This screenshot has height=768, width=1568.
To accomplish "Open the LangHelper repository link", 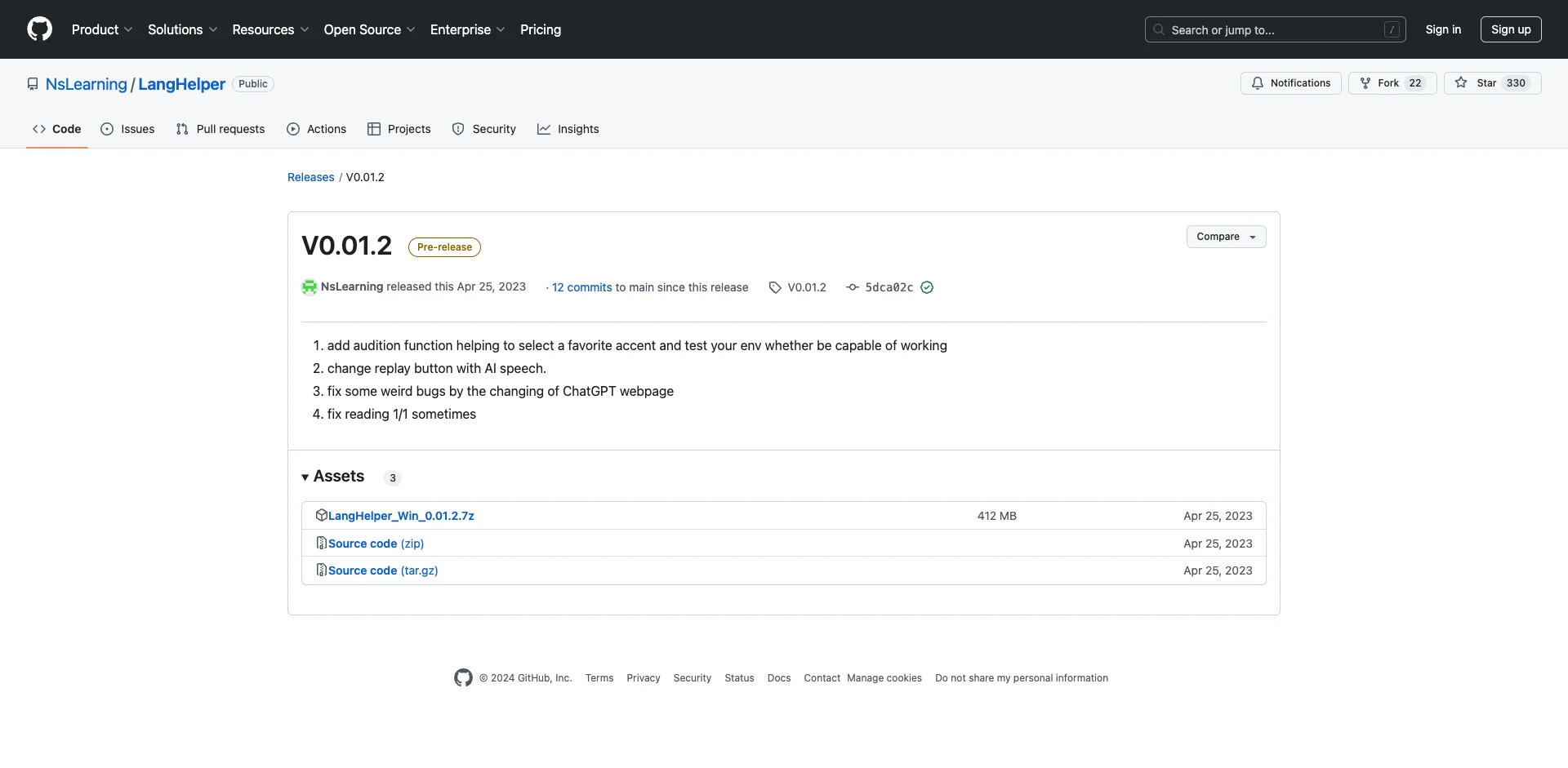I will click(x=182, y=84).
